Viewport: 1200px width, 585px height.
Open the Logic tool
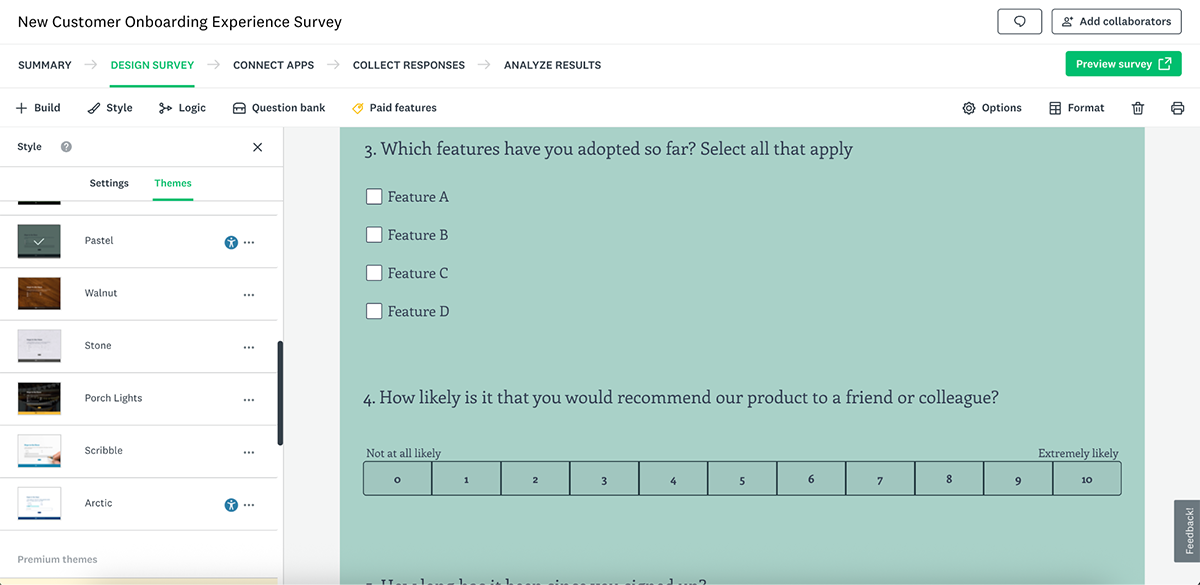coord(182,107)
